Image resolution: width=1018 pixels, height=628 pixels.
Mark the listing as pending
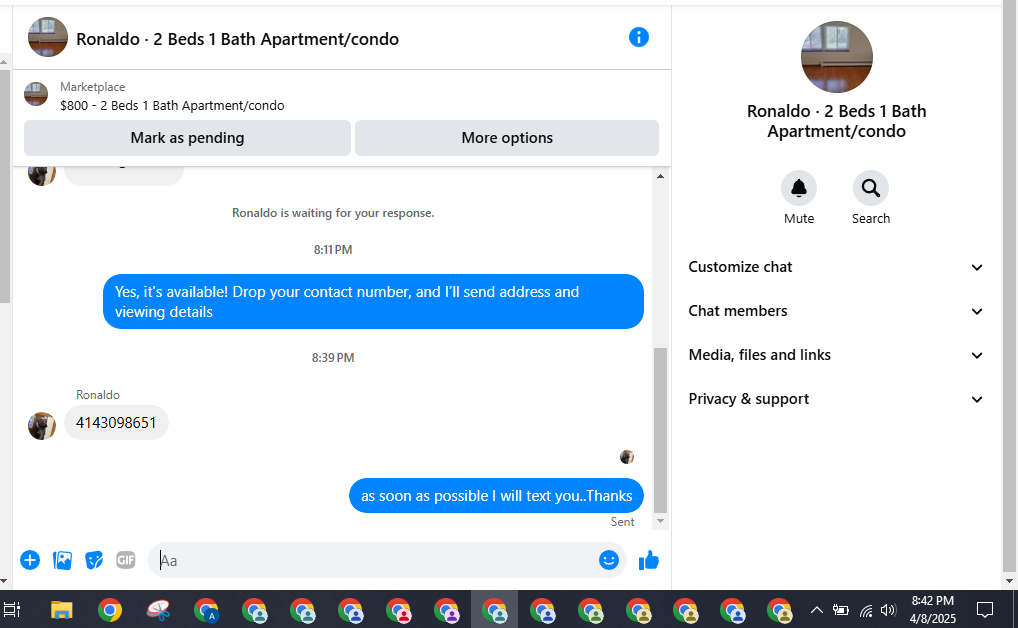(187, 138)
